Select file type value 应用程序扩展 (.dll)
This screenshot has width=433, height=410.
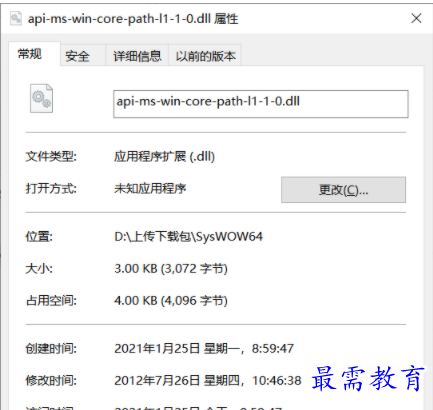click(x=164, y=156)
